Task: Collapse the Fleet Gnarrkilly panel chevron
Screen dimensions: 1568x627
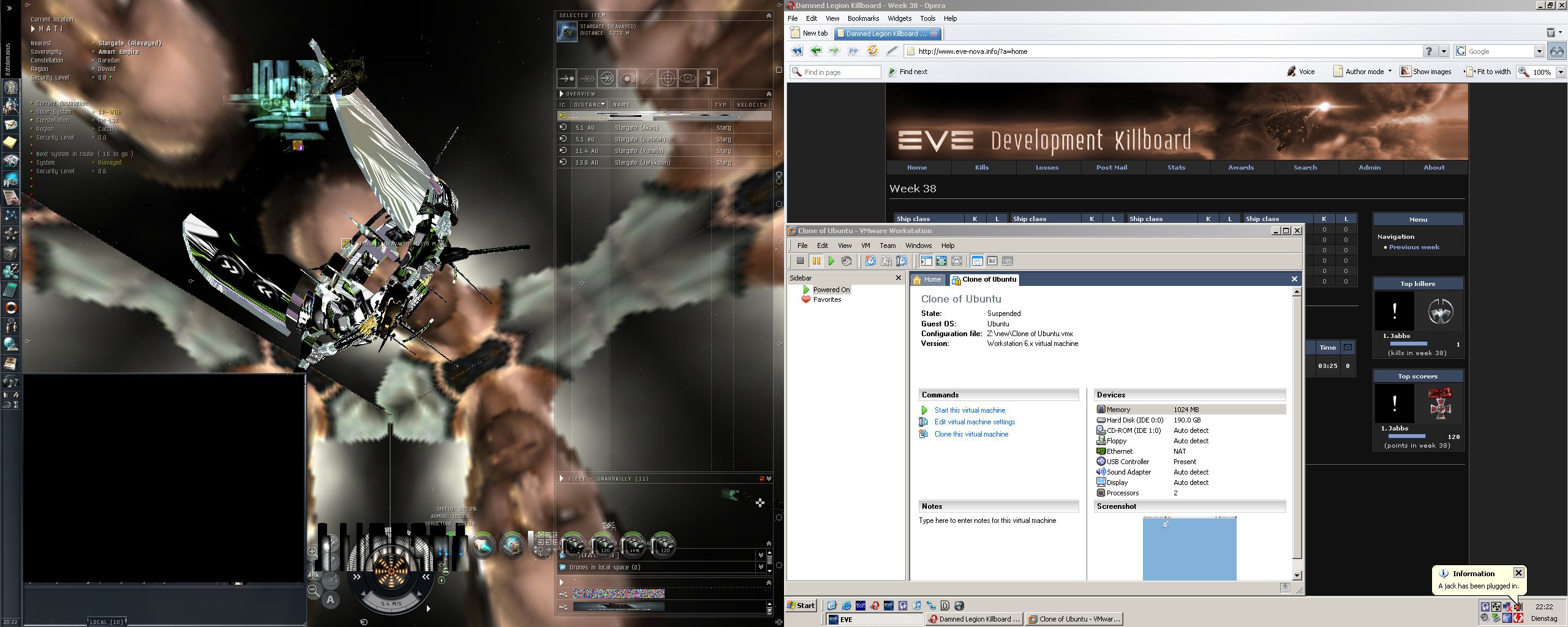Action: pos(769,479)
